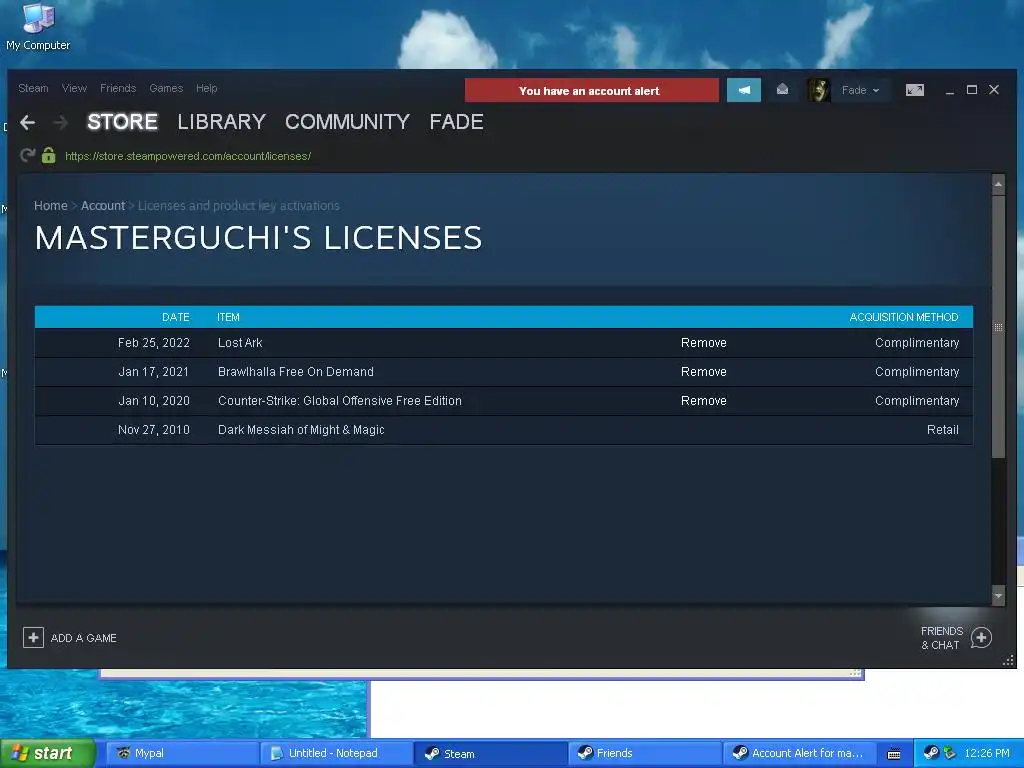Follow the Account breadcrumb link
The image size is (1024, 768).
103,206
